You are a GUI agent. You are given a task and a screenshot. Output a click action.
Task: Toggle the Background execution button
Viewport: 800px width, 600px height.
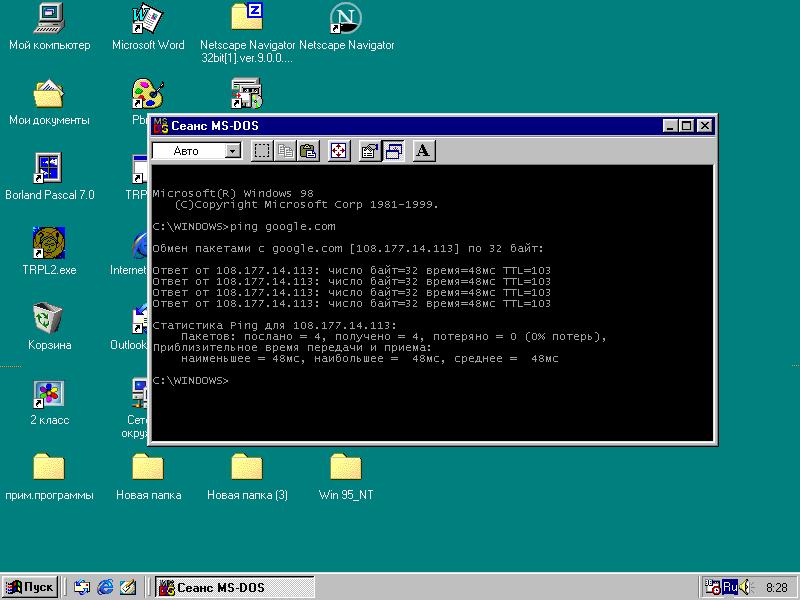[x=394, y=150]
